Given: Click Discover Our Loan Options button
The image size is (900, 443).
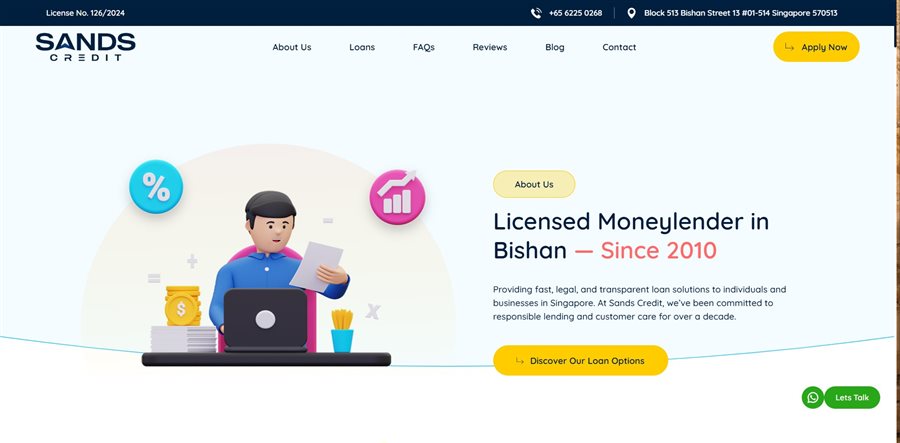Looking at the screenshot, I should (x=580, y=360).
